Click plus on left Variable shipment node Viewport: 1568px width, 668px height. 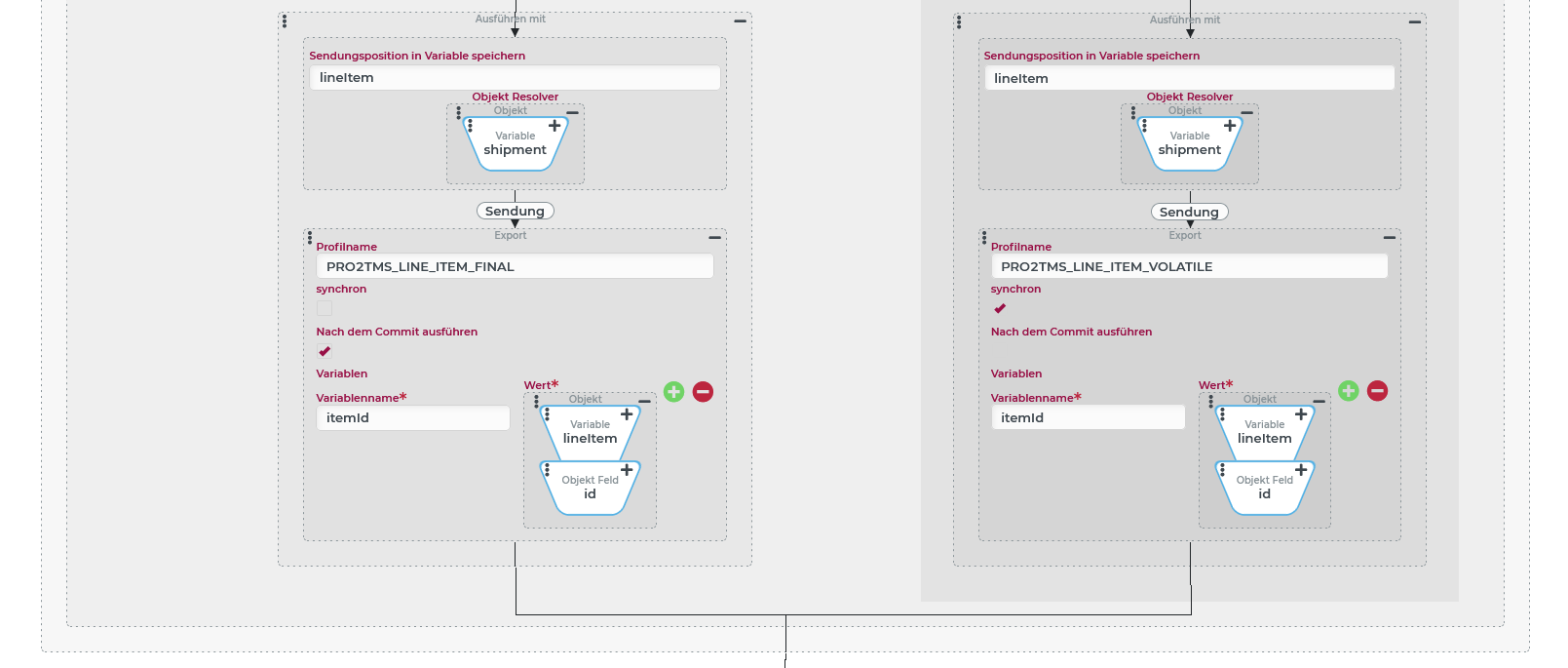point(555,126)
